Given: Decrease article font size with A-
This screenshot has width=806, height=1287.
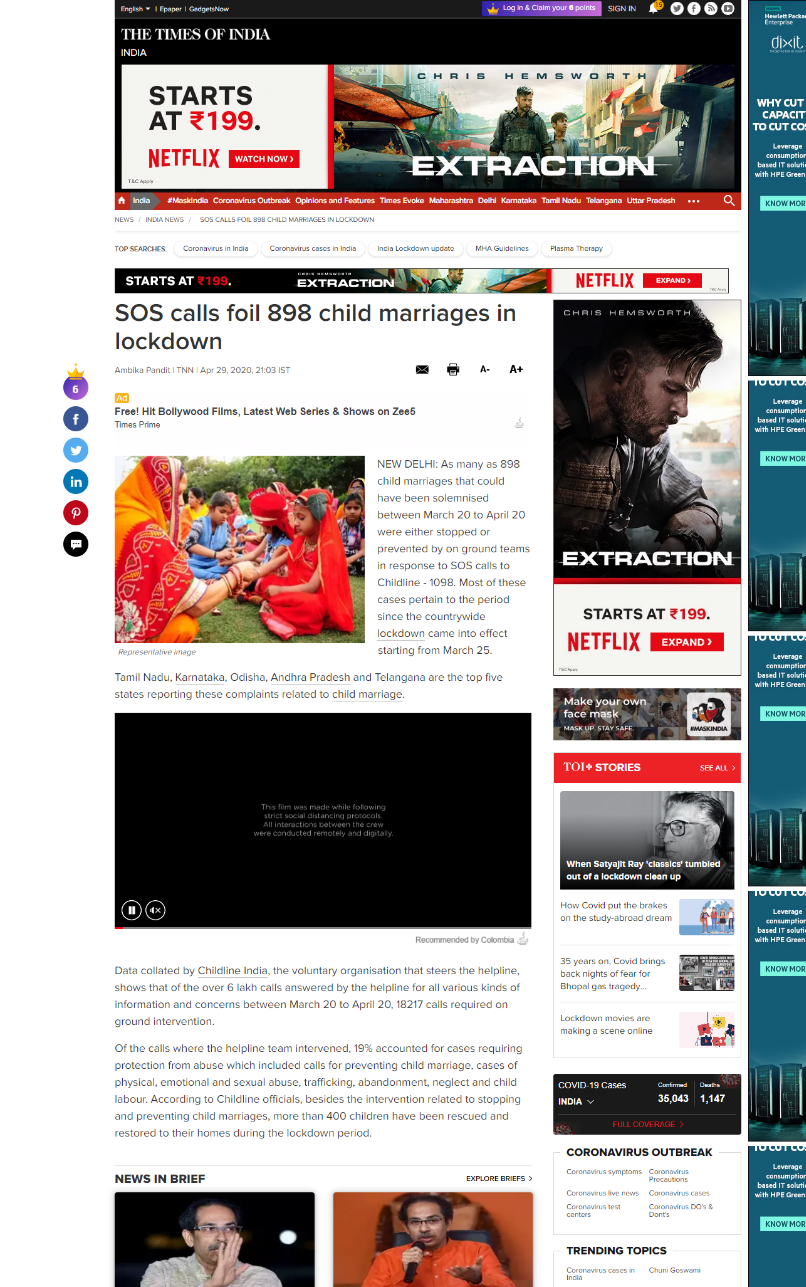Looking at the screenshot, I should pos(485,369).
